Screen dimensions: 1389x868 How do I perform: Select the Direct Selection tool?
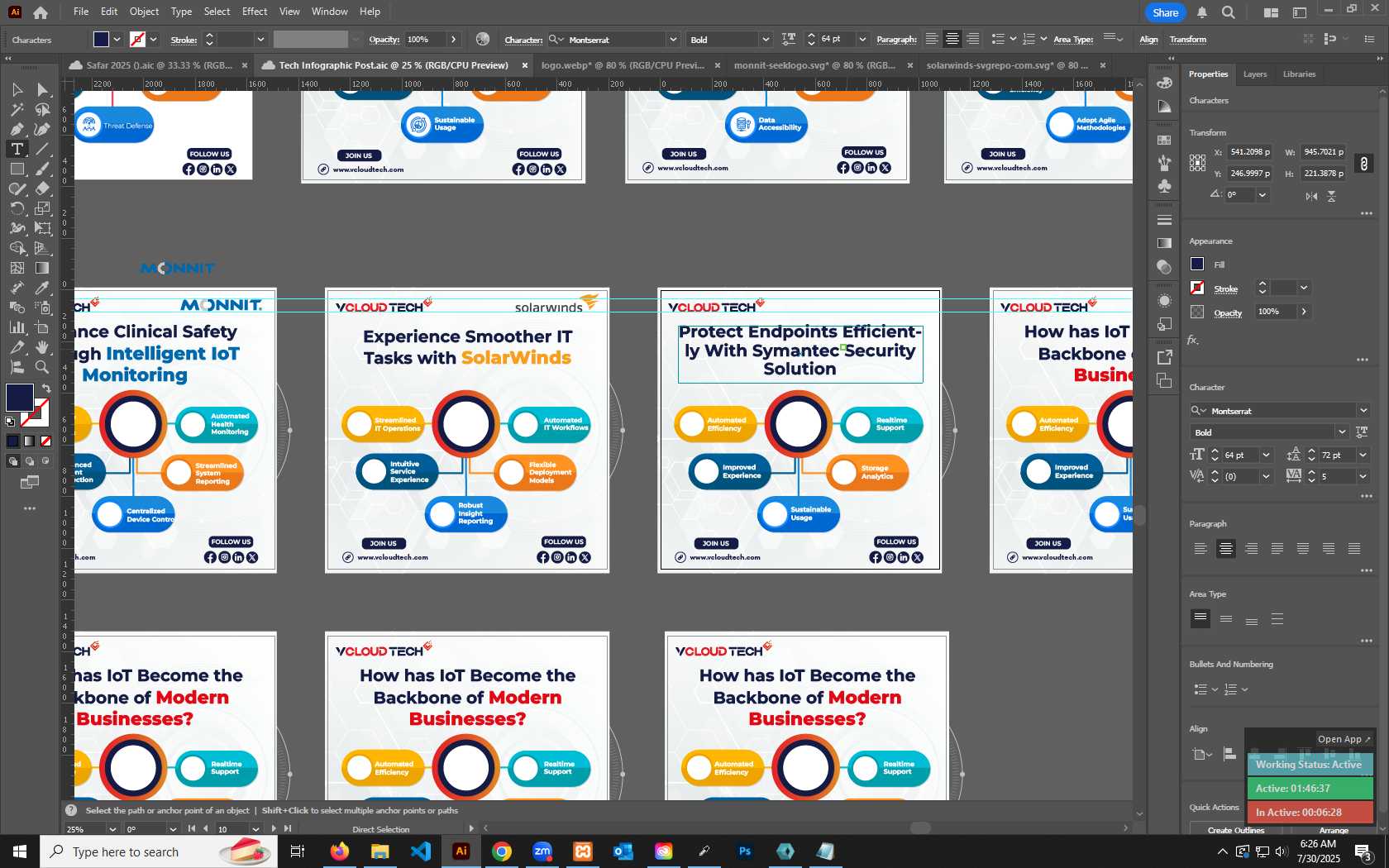(42, 89)
